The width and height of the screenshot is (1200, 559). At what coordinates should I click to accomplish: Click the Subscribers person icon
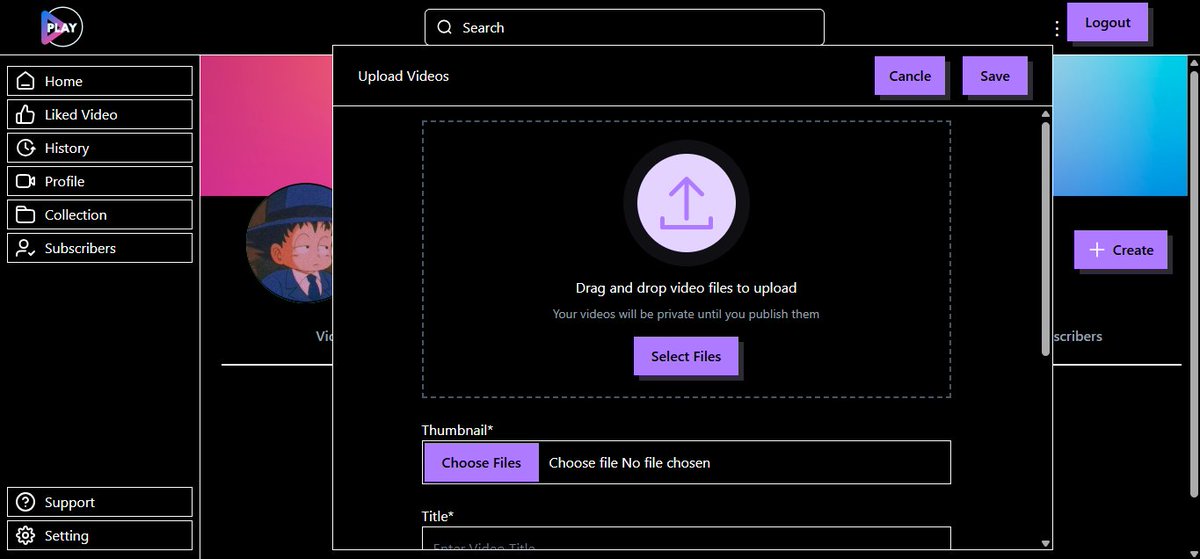coord(26,248)
